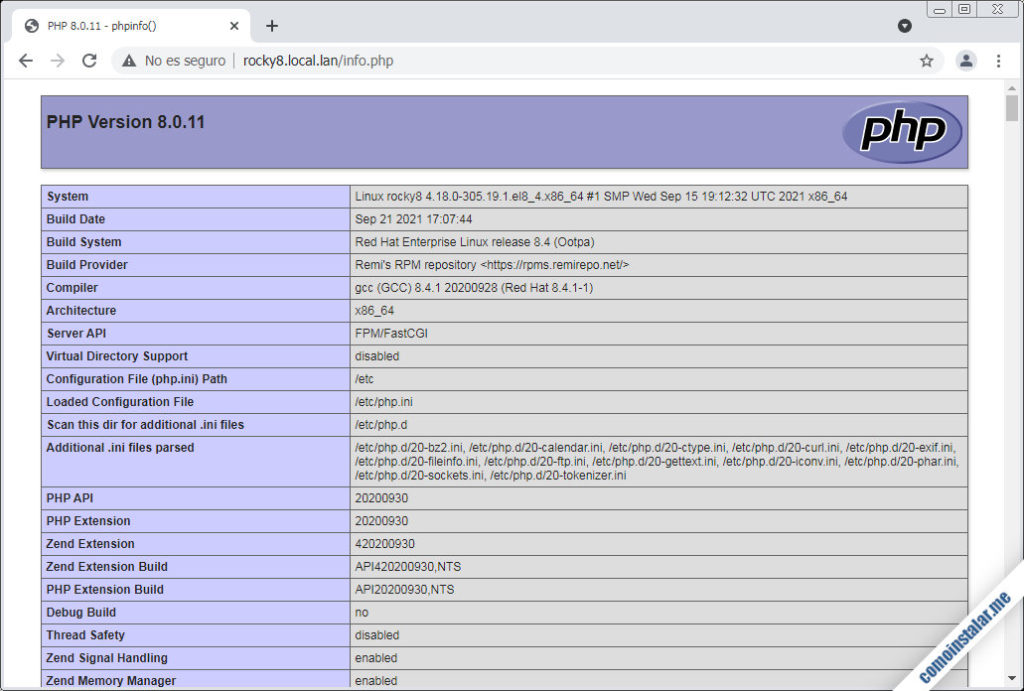This screenshot has height=691, width=1024.
Task: Click the phpinfo favicon on the tab
Action: [x=31, y=25]
